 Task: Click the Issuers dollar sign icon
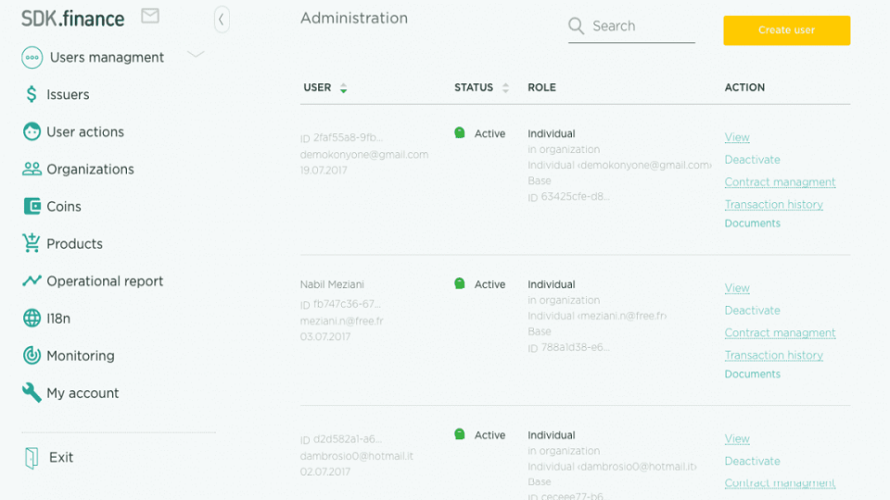31,94
